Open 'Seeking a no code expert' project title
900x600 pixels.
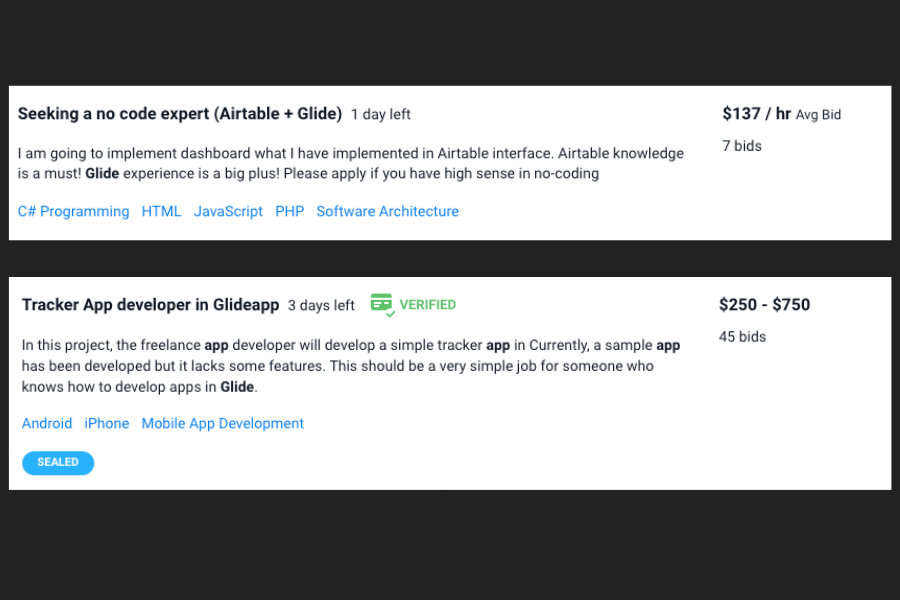point(180,114)
